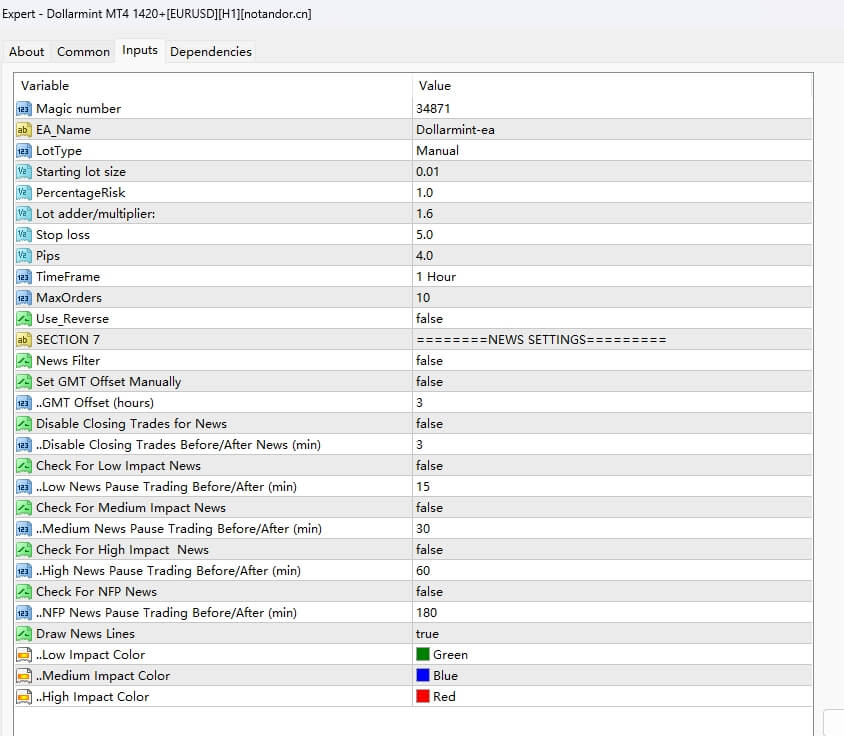This screenshot has height=736, width=844.
Task: Click the boolean icon beside News Filter
Action: click(x=24, y=361)
